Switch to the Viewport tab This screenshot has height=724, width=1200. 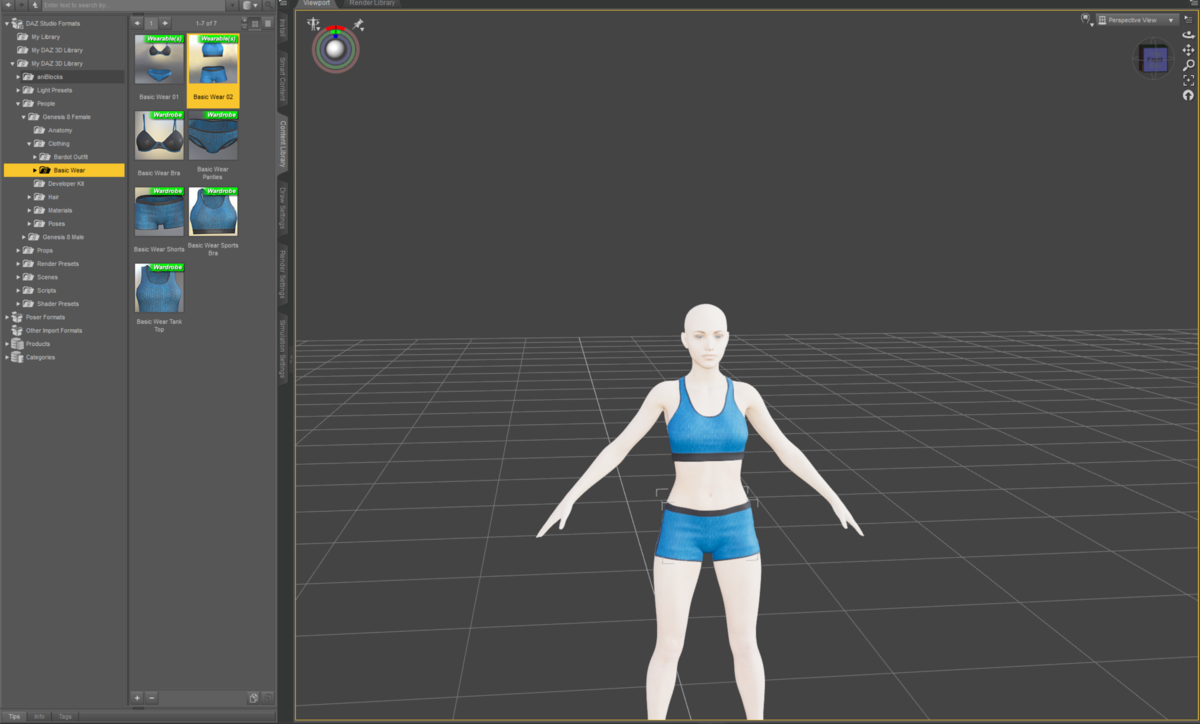click(x=316, y=3)
